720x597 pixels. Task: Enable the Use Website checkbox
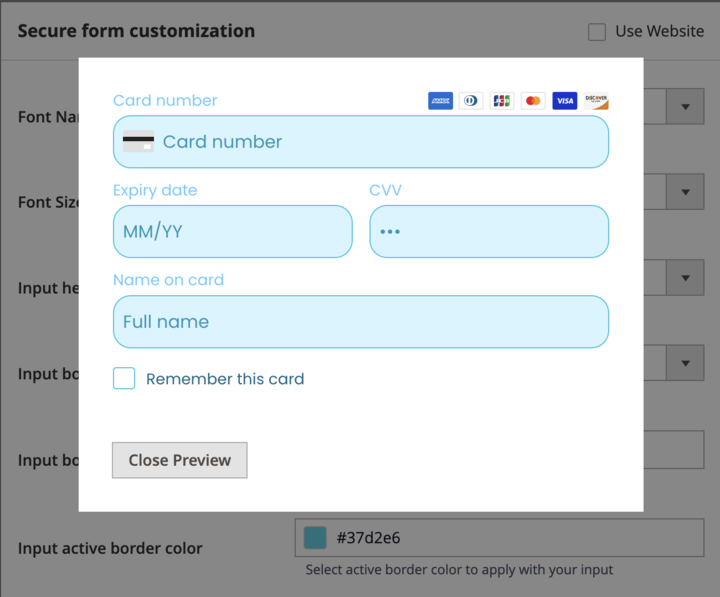click(x=597, y=32)
